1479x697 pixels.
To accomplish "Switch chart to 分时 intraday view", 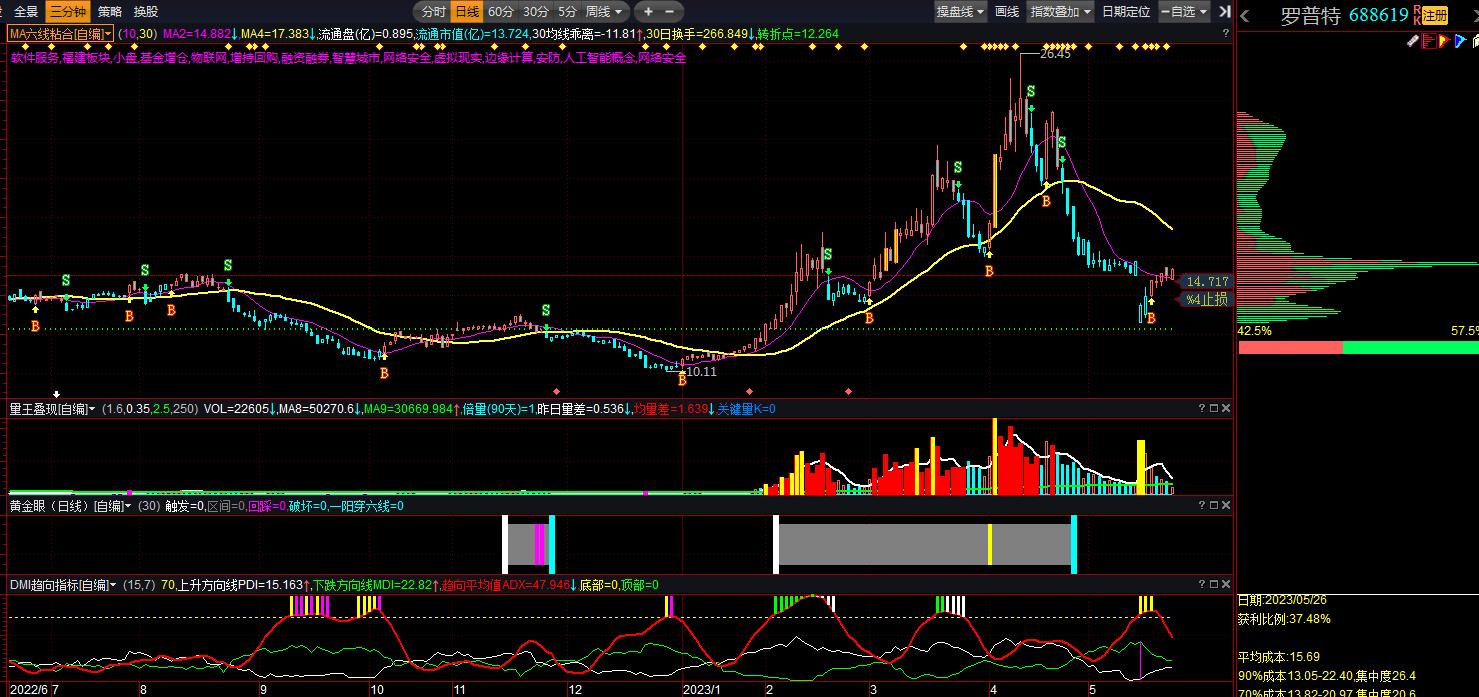I will click(x=433, y=12).
